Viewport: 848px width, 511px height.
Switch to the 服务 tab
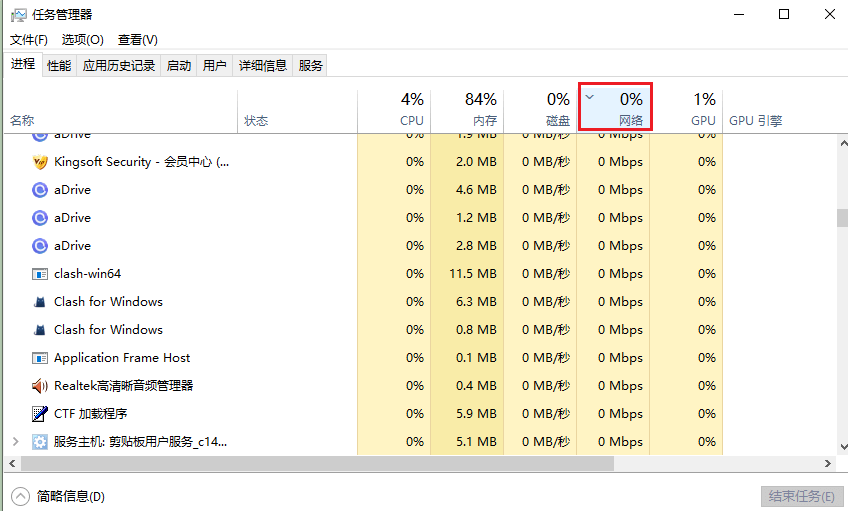pos(310,65)
